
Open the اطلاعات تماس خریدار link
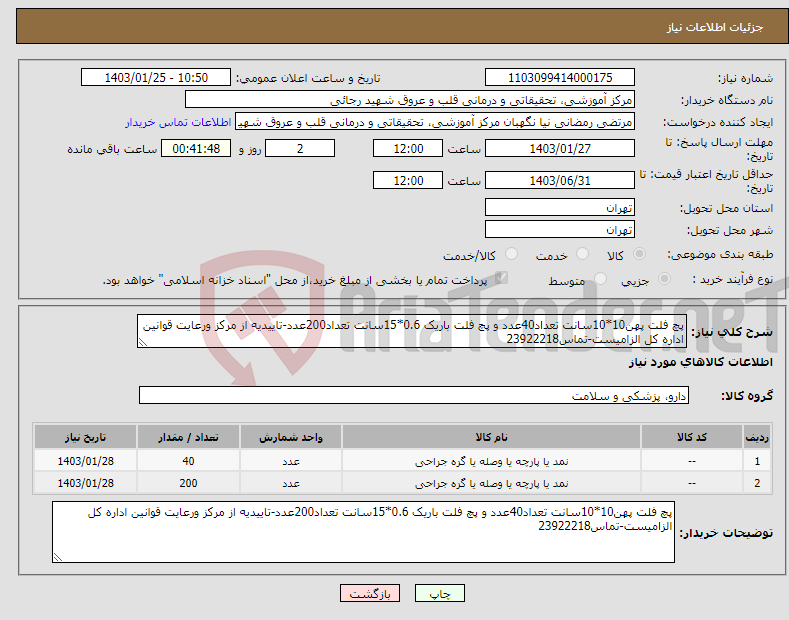pyautogui.click(x=178, y=122)
